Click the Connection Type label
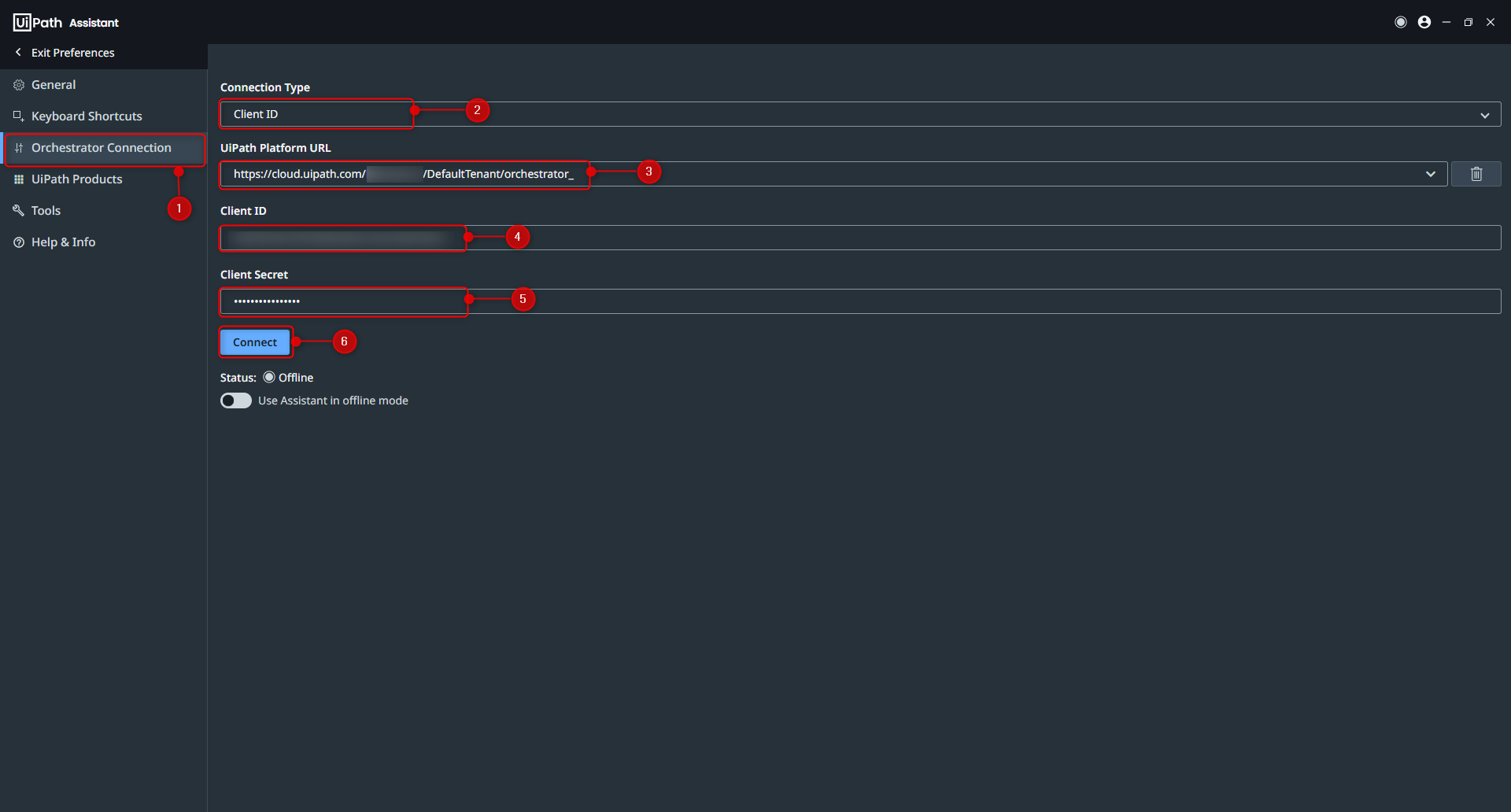The image size is (1511, 812). point(265,87)
